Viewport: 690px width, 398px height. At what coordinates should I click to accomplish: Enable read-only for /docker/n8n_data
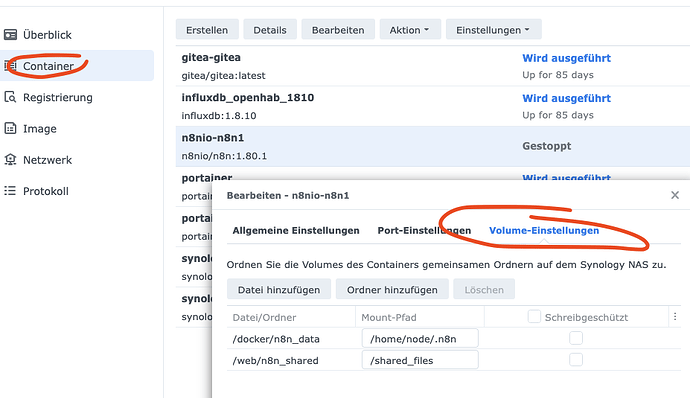click(x=576, y=338)
